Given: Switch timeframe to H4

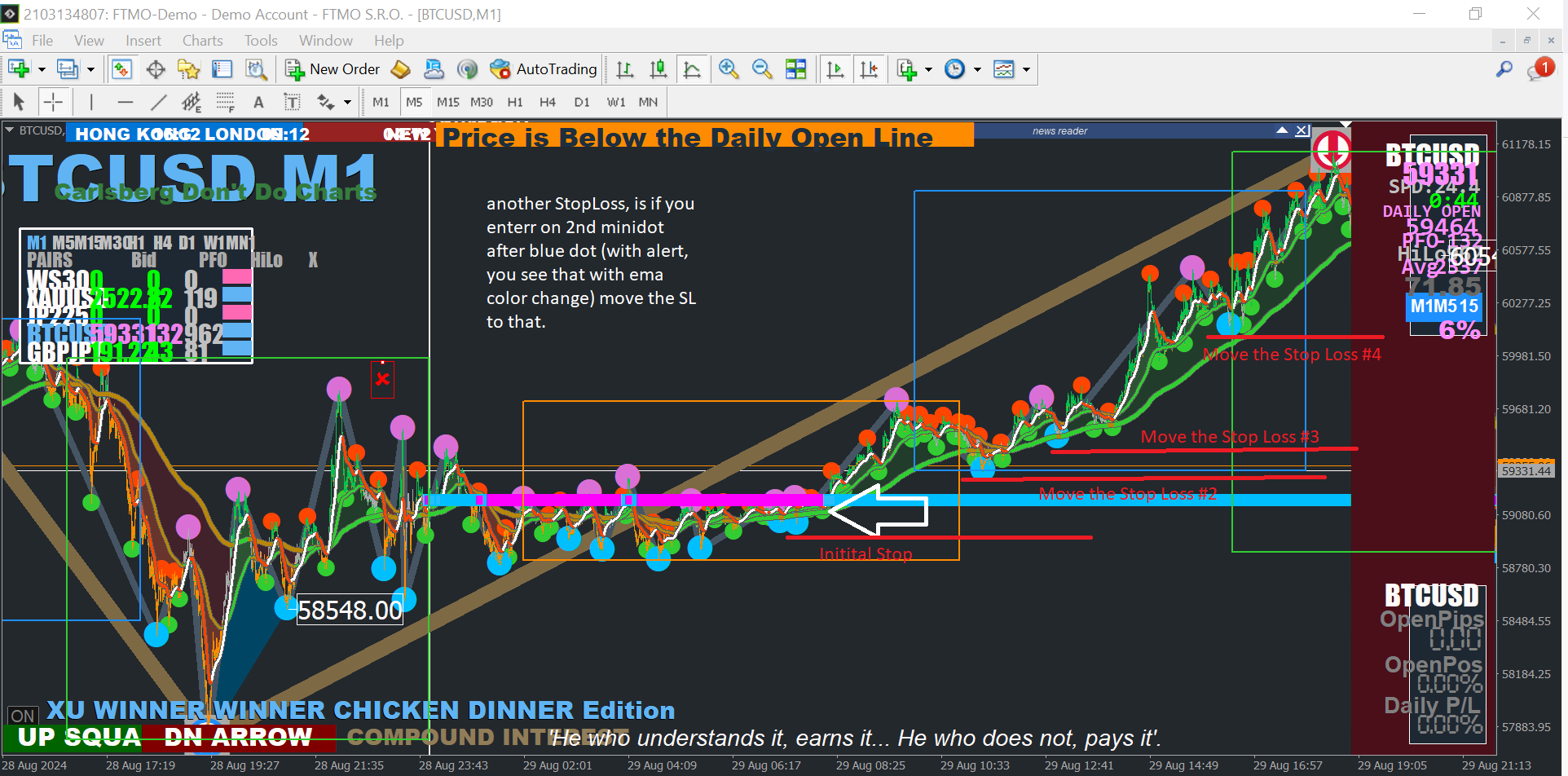Looking at the screenshot, I should click(x=548, y=102).
